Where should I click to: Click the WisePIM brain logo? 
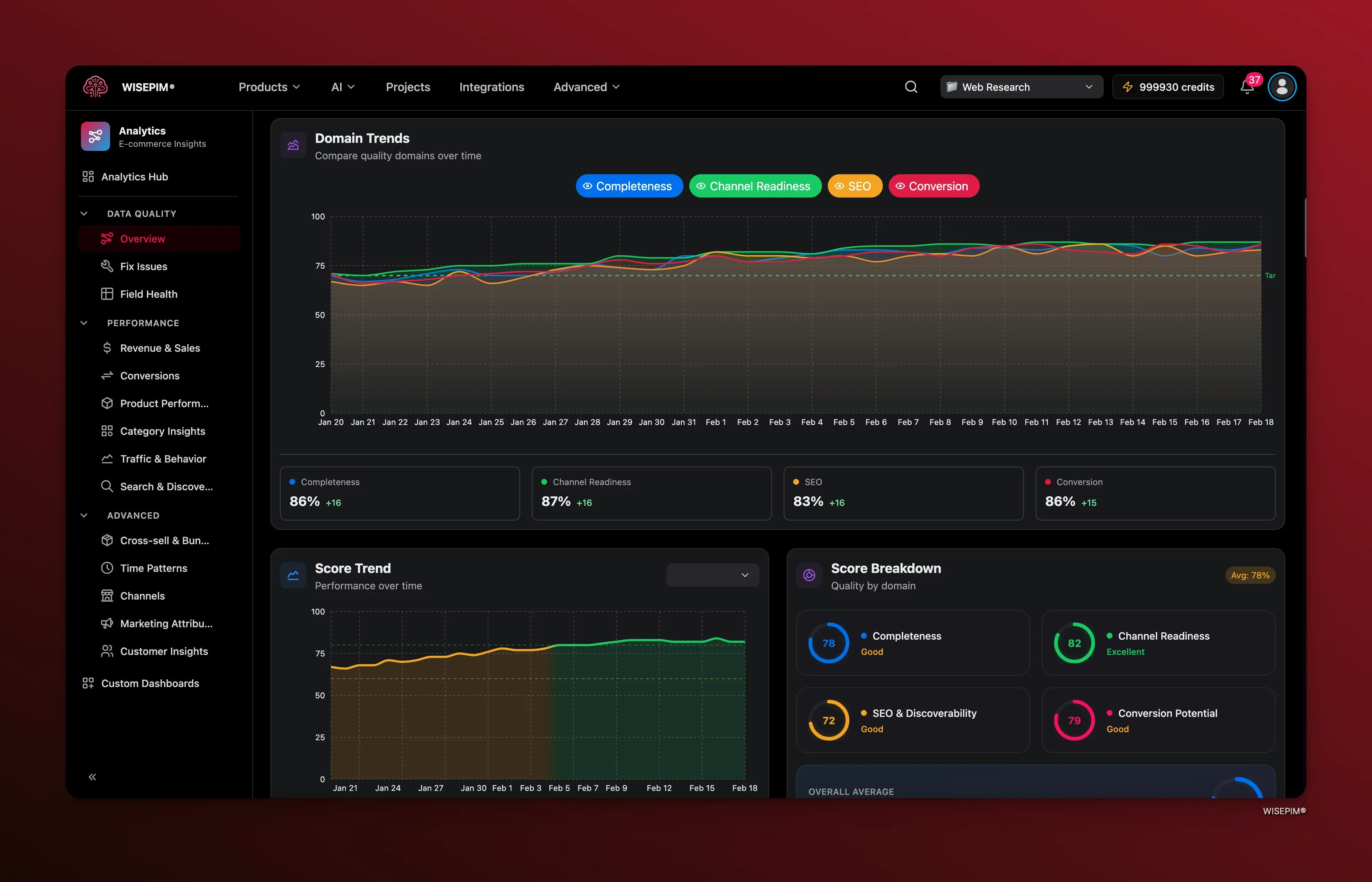[x=95, y=87]
